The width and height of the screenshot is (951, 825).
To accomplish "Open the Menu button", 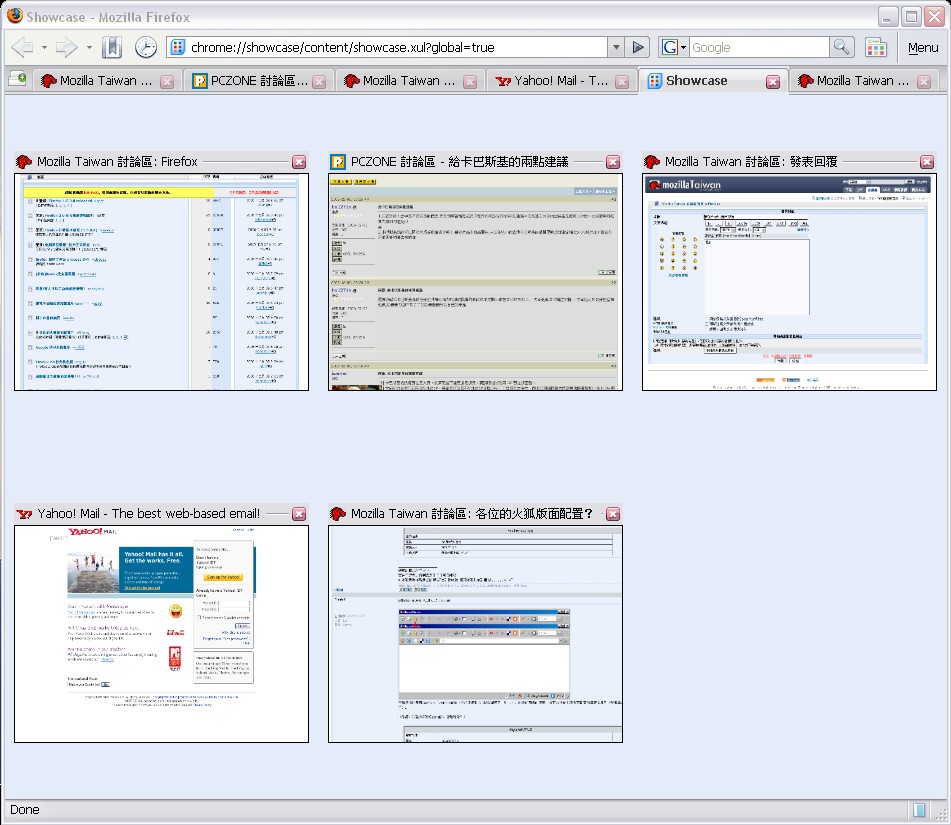I will coord(922,47).
